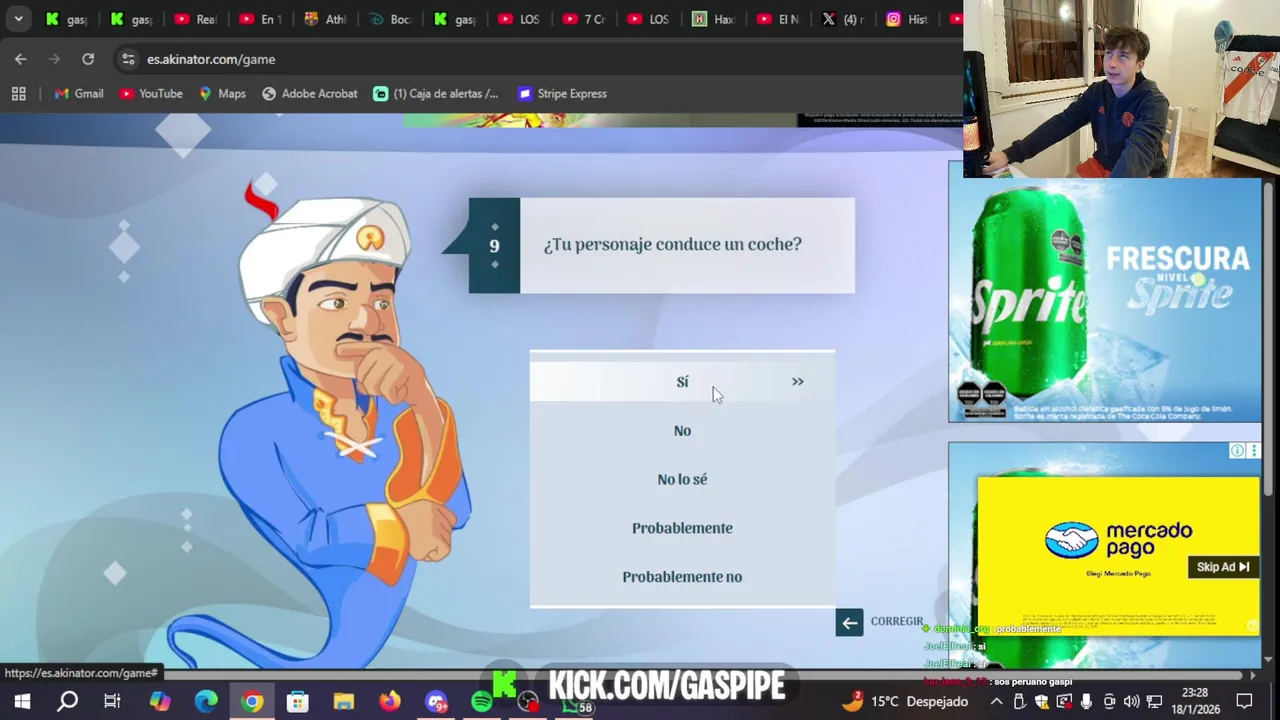Click the Chrome back navigation arrow
The image size is (1280, 720).
(x=21, y=59)
